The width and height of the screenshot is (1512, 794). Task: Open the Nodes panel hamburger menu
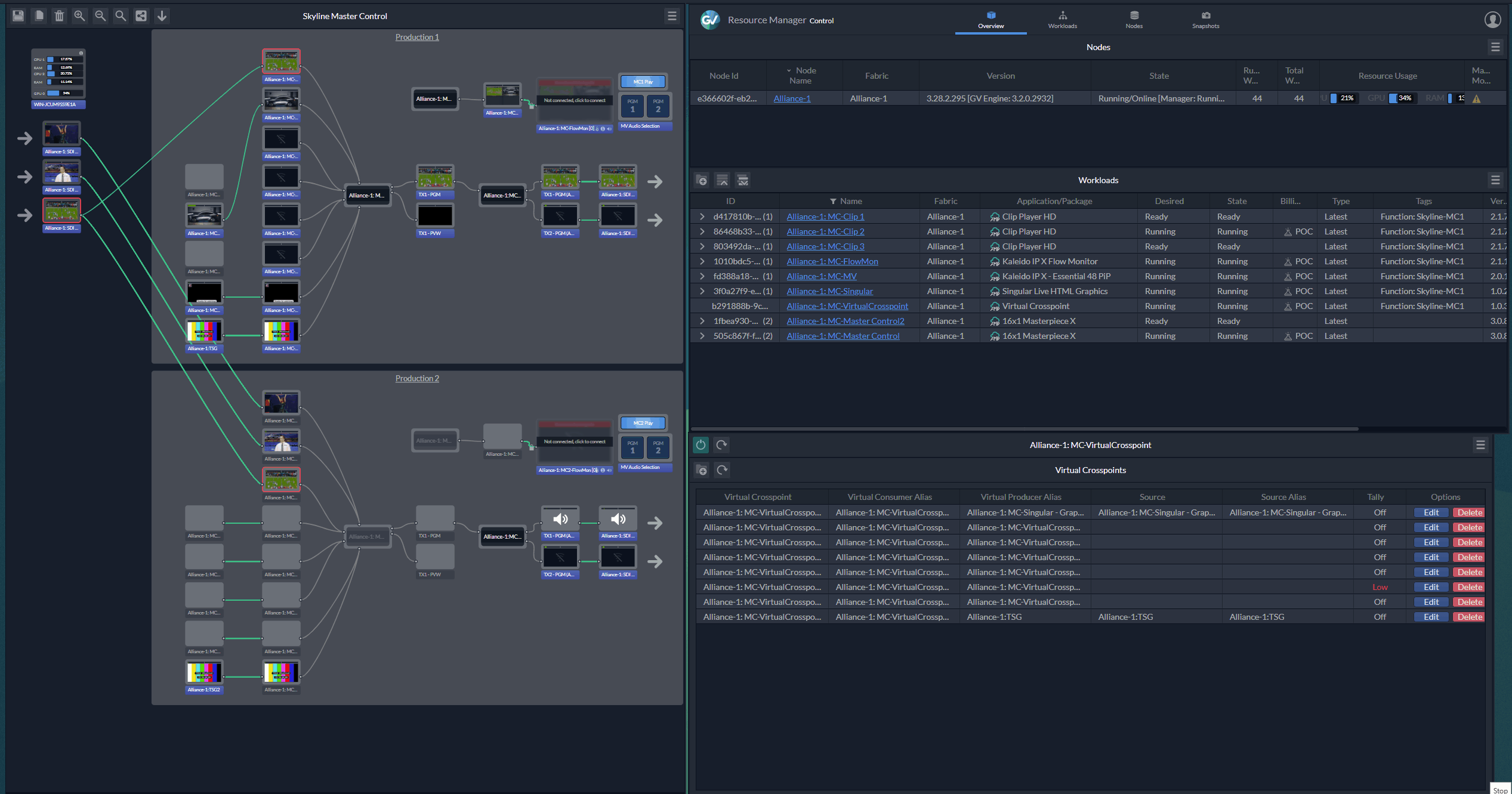coord(1495,47)
